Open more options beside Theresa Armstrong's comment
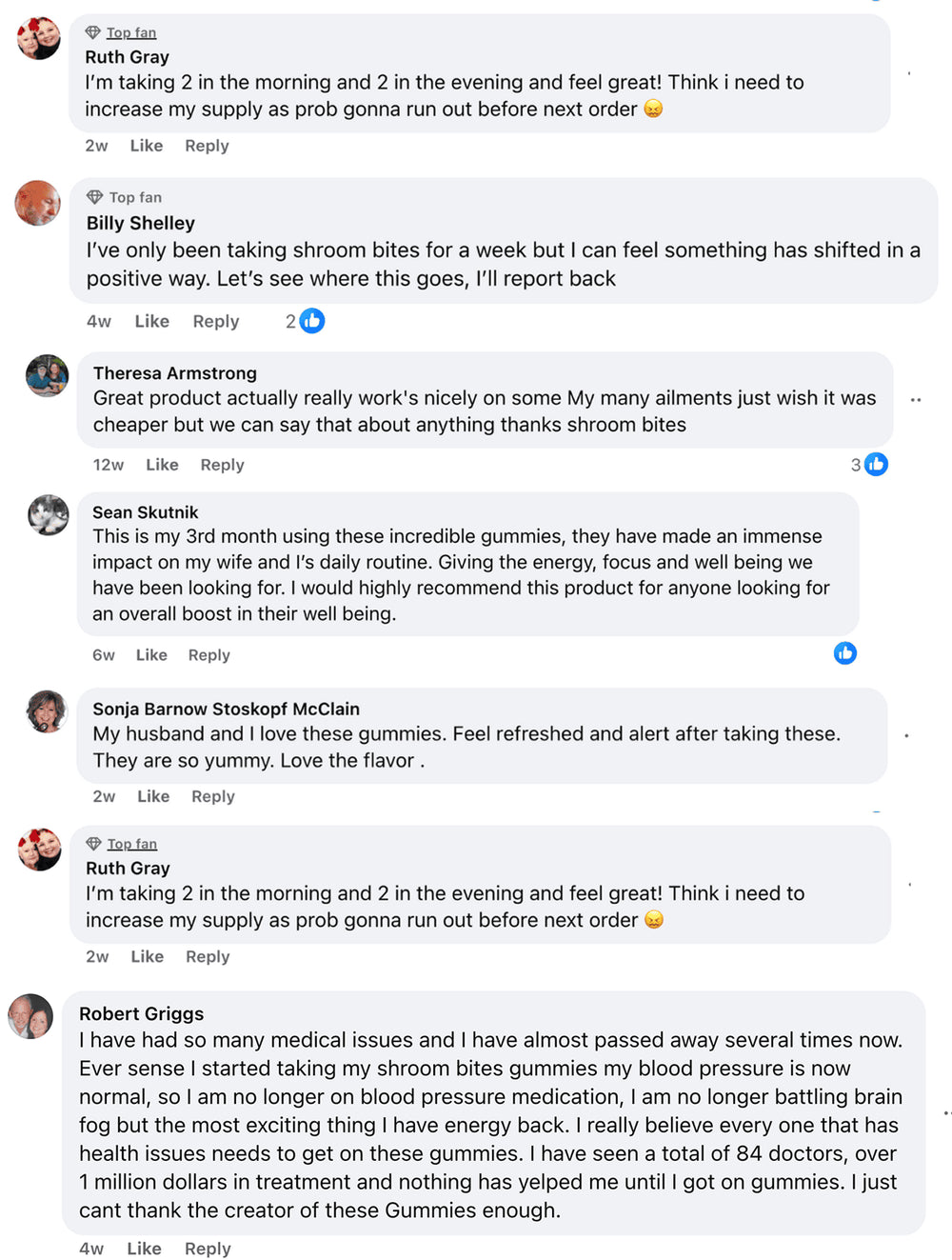This screenshot has width=952, height=1260. point(915,400)
